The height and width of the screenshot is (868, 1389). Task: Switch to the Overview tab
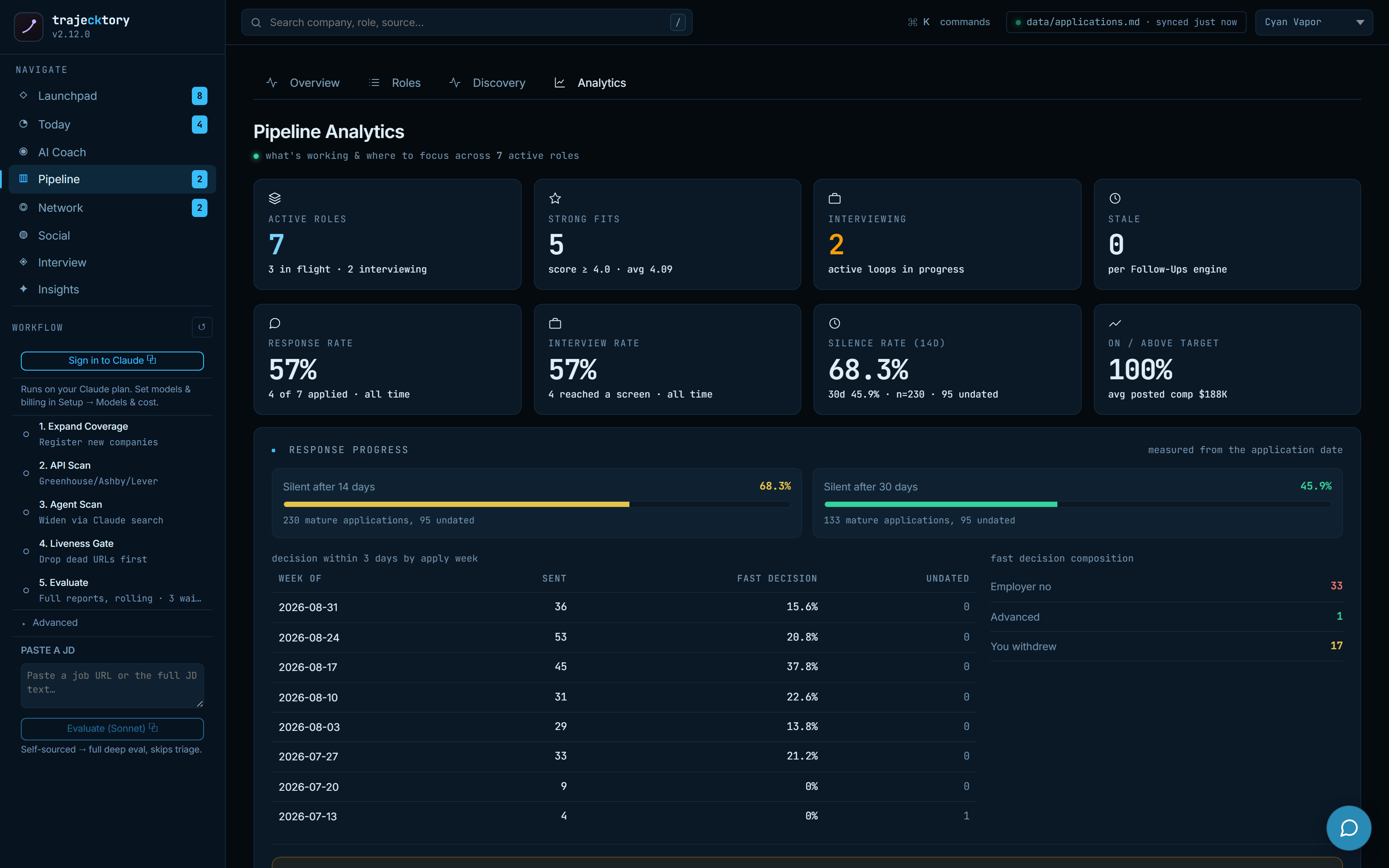303,82
